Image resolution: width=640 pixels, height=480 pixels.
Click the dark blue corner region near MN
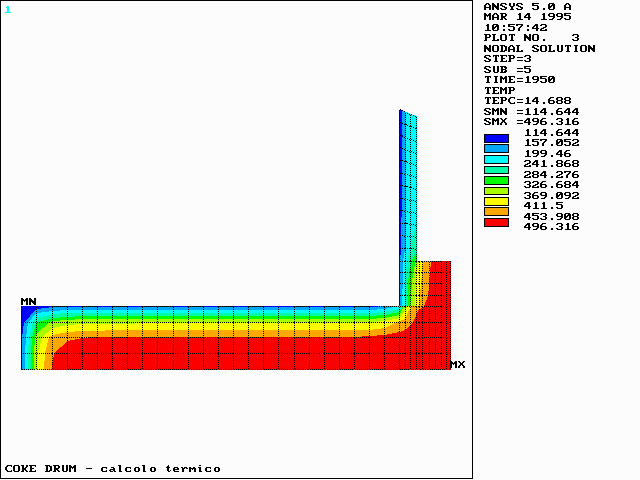(28, 313)
